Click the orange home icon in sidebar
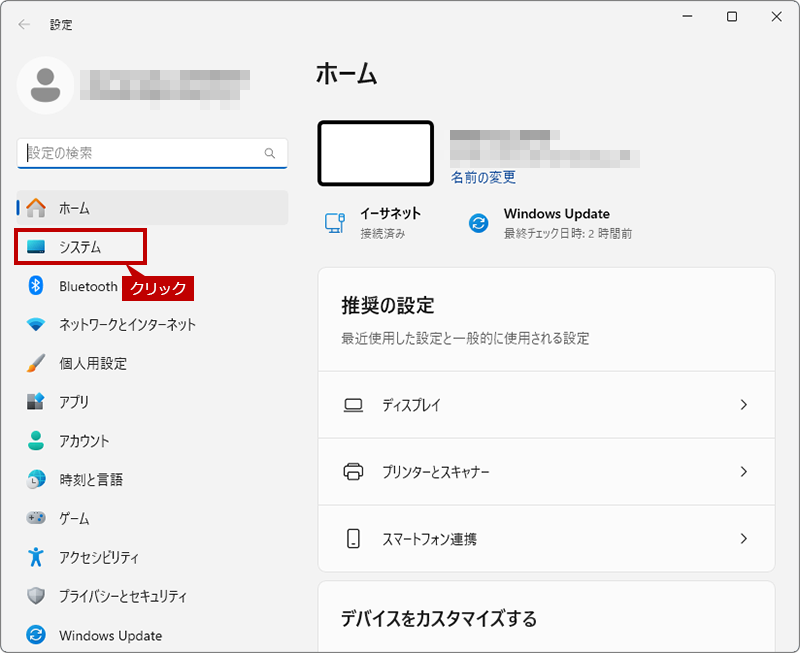The height and width of the screenshot is (653, 800). pyautogui.click(x=36, y=208)
